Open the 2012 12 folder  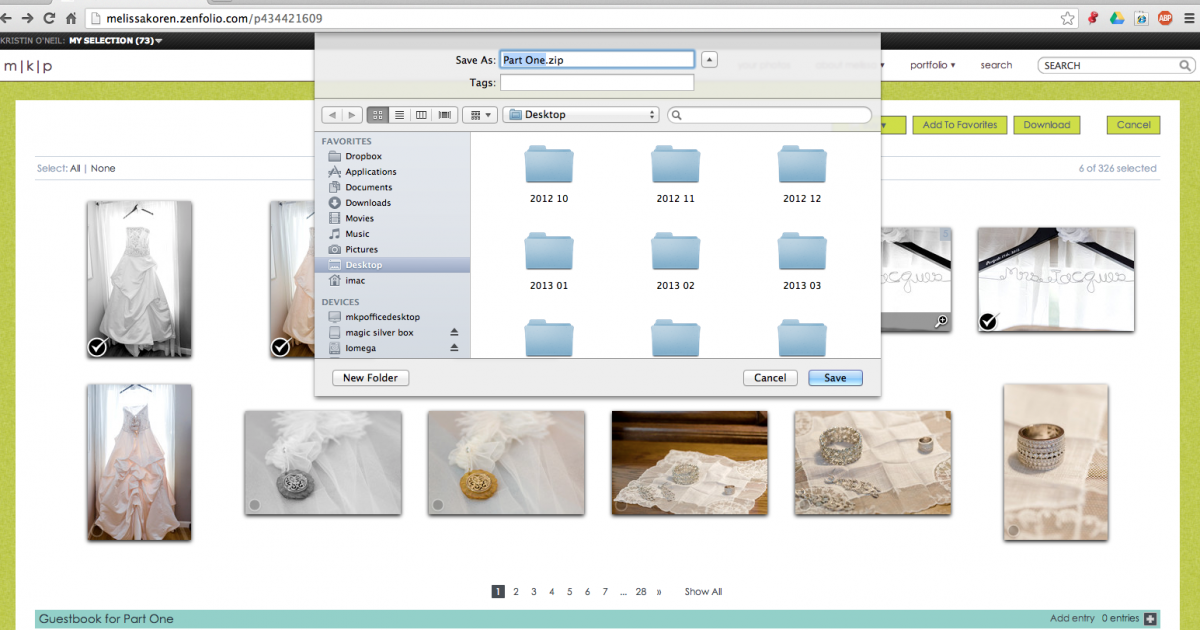(802, 174)
